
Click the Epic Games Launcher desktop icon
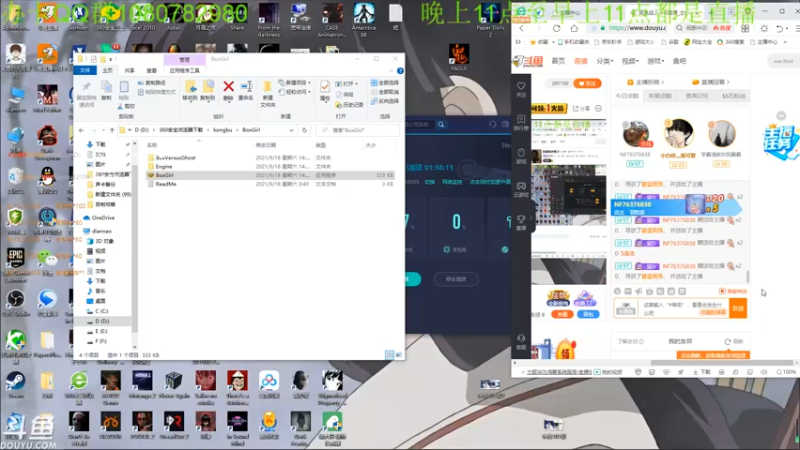coord(15,263)
